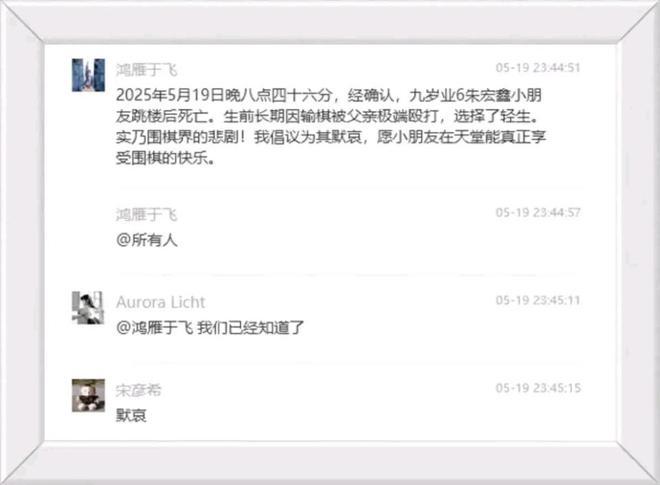Viewport: 660px width, 485px height.
Task: Click the last line 受围棋的快乐
Action: 165,158
